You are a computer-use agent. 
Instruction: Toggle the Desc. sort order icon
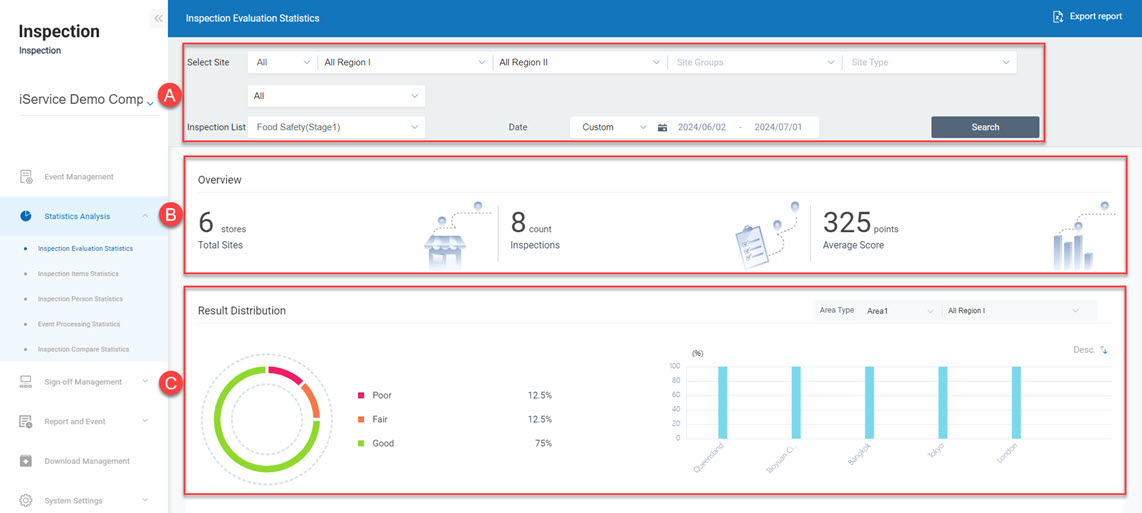(x=1104, y=350)
